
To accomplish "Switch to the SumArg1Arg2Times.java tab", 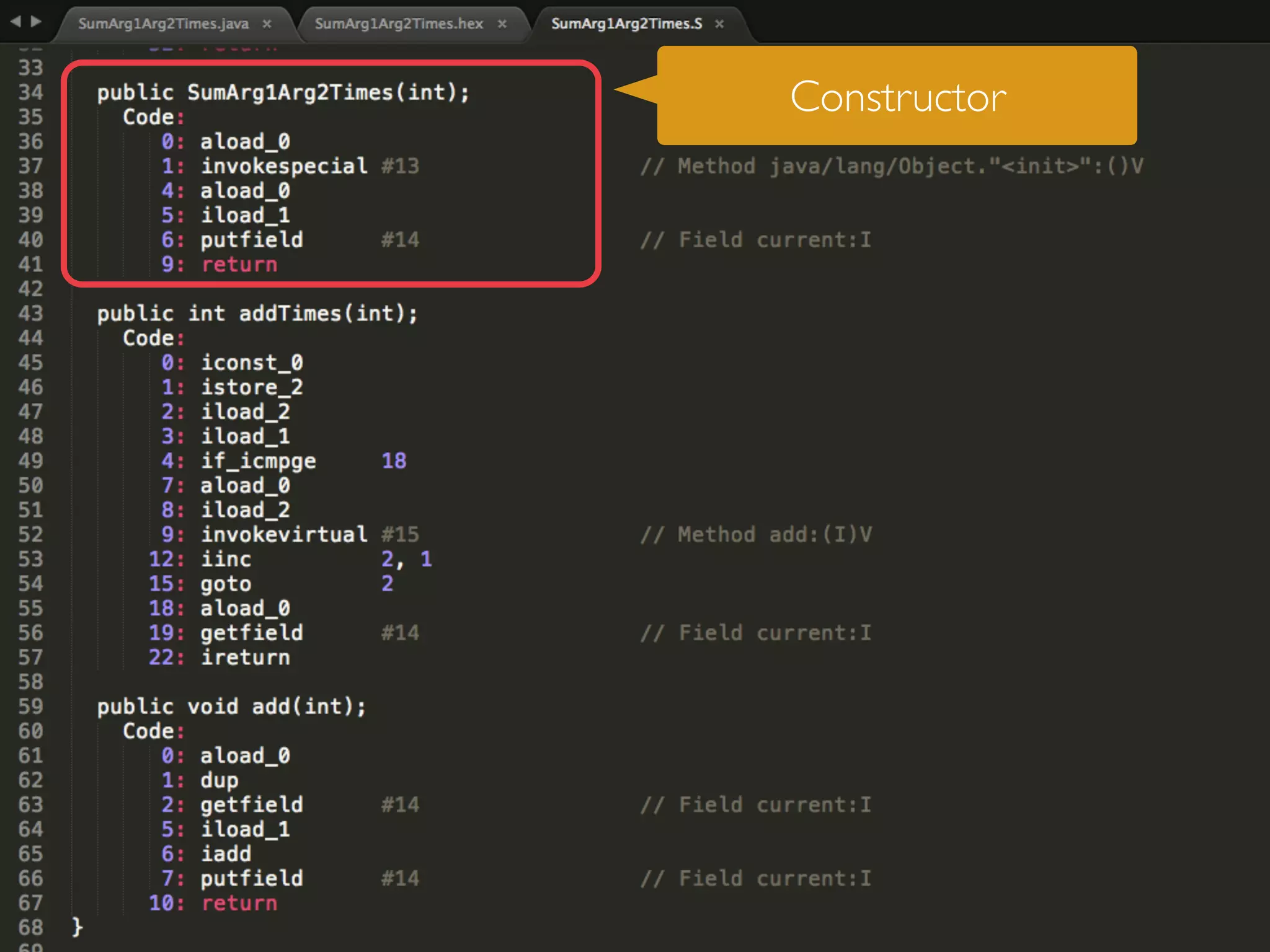I will (163, 24).
